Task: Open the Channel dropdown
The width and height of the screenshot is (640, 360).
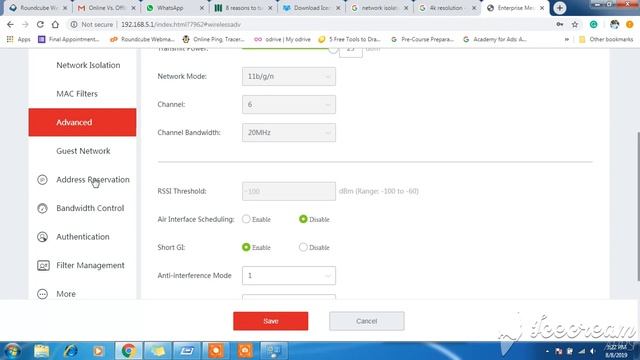Action: coord(289,104)
